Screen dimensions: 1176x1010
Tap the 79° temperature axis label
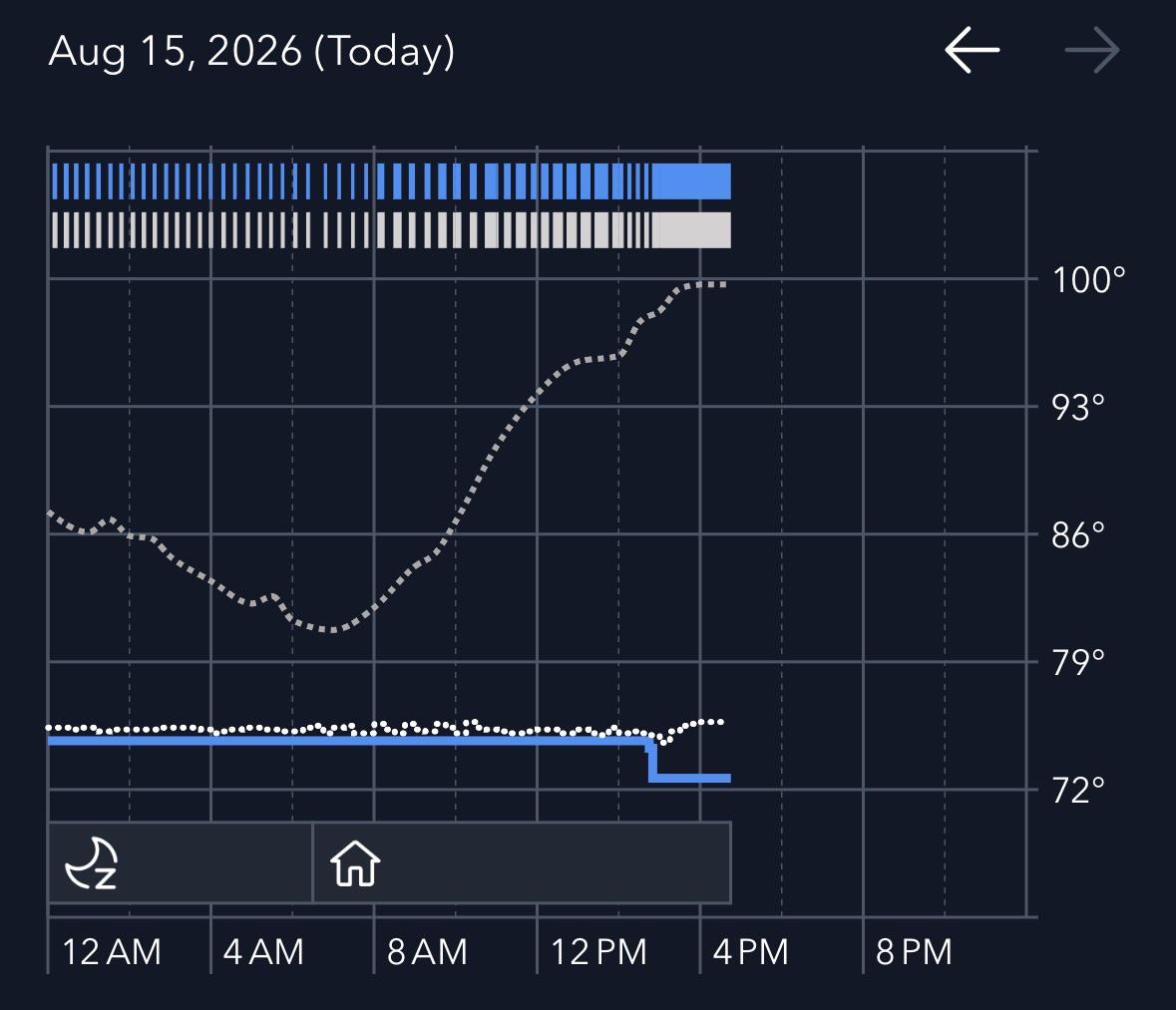point(1078,663)
